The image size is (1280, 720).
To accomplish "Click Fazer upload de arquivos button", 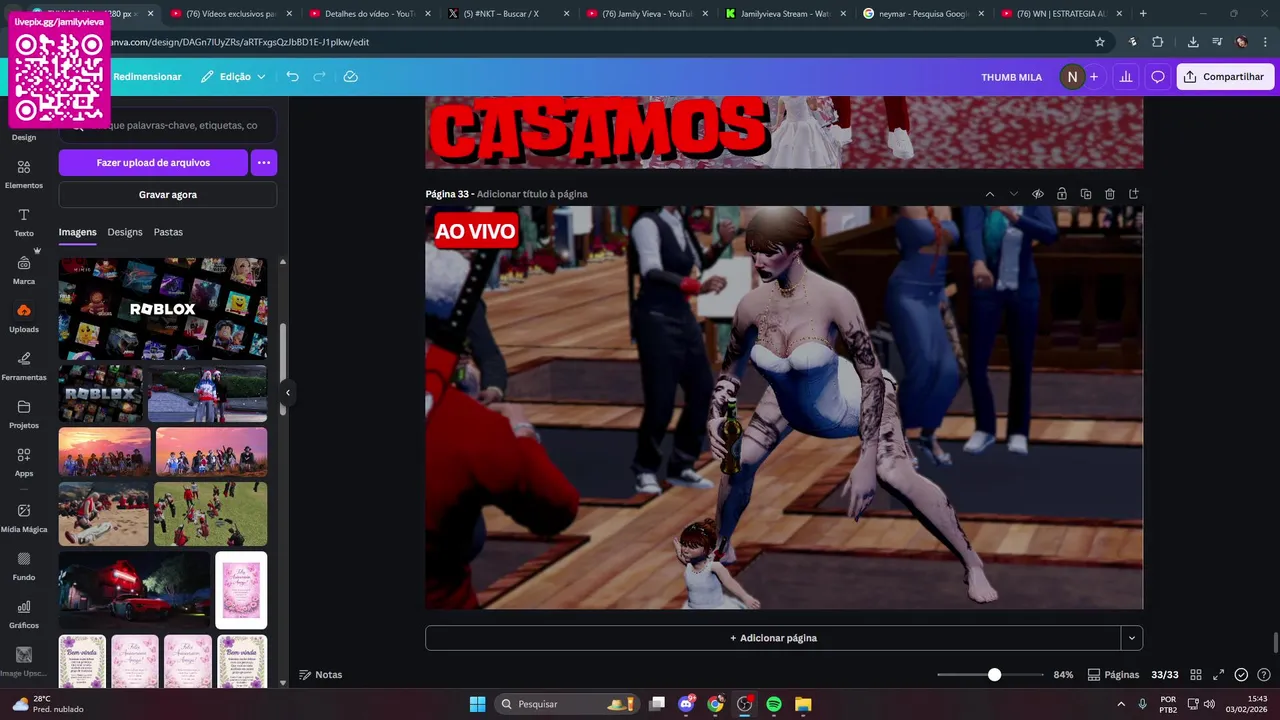I will click(x=153, y=162).
